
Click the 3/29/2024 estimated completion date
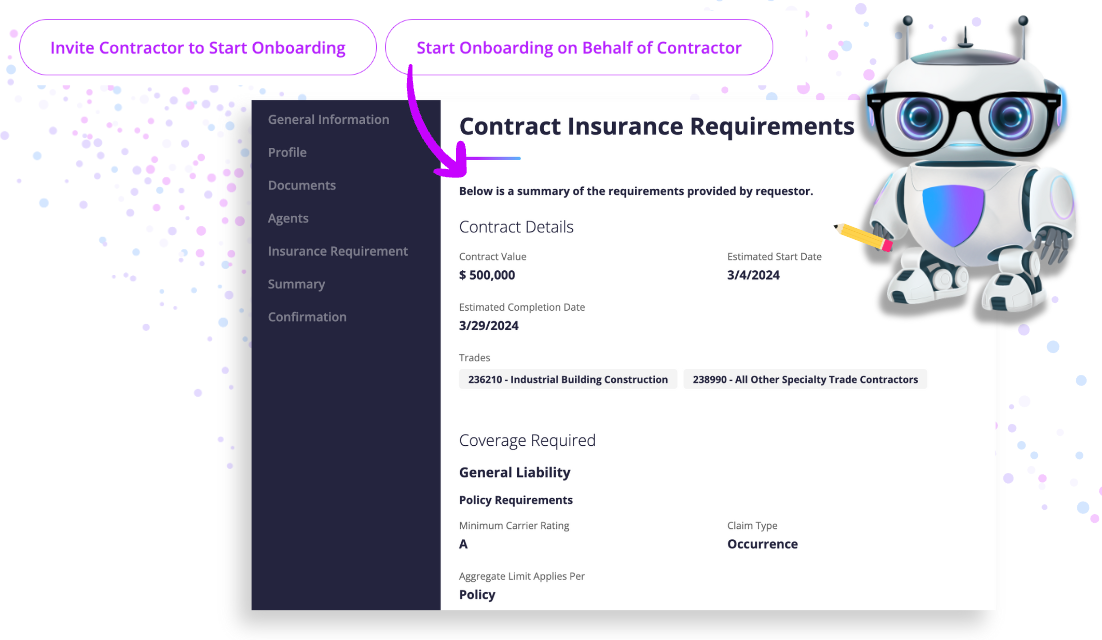pos(489,326)
